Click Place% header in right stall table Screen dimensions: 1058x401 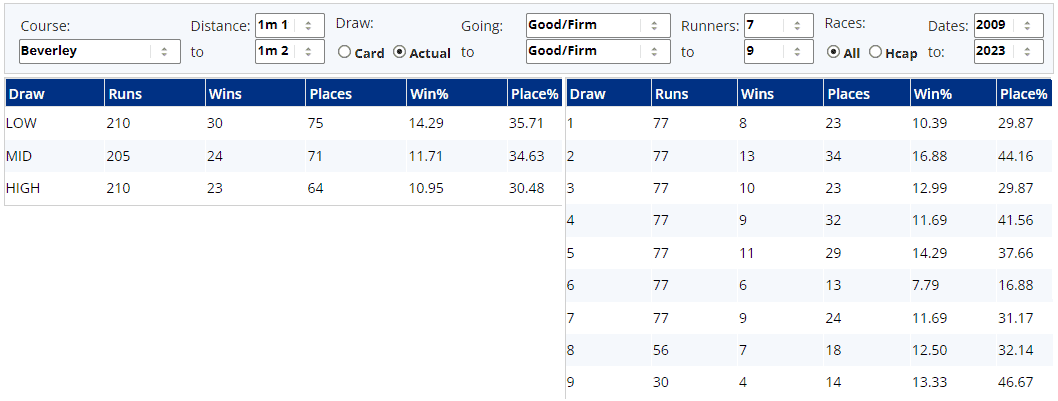[x=1022, y=95]
